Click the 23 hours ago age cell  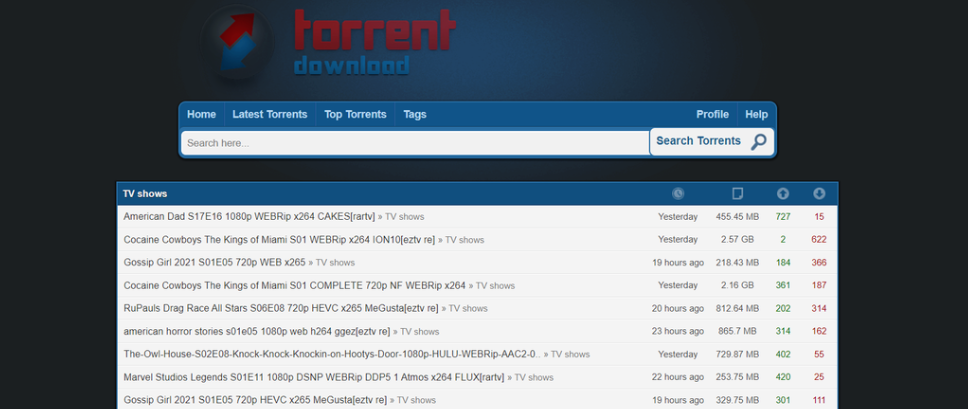point(678,332)
